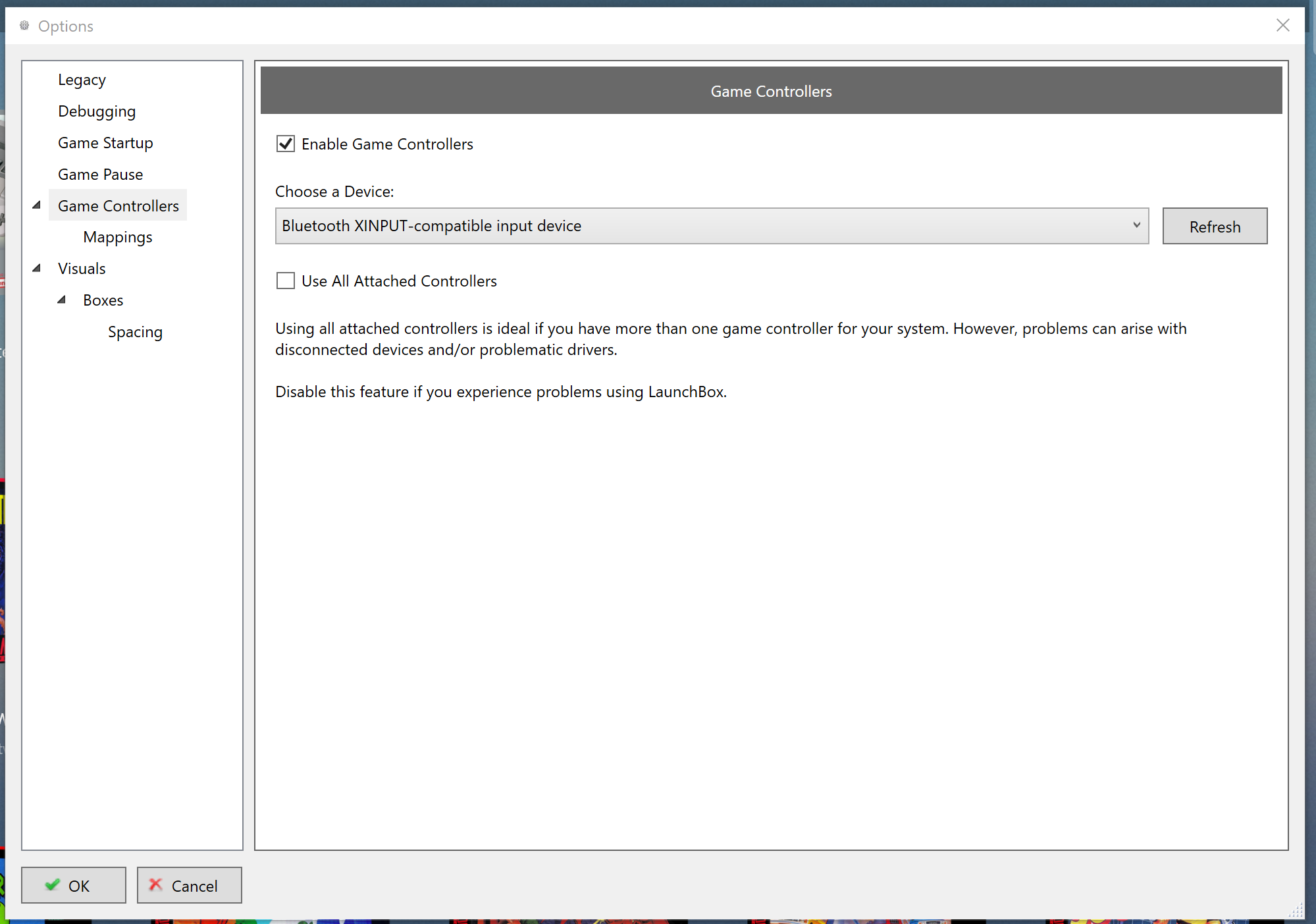
Task: Collapse the Game Controllers tree node
Action: 37,205
